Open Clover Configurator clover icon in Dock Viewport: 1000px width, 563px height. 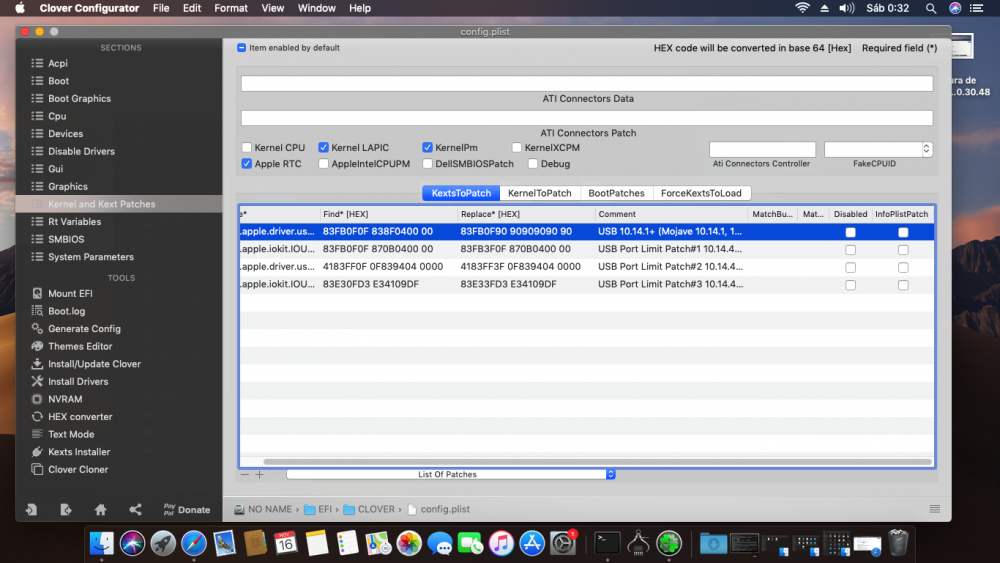(669, 543)
